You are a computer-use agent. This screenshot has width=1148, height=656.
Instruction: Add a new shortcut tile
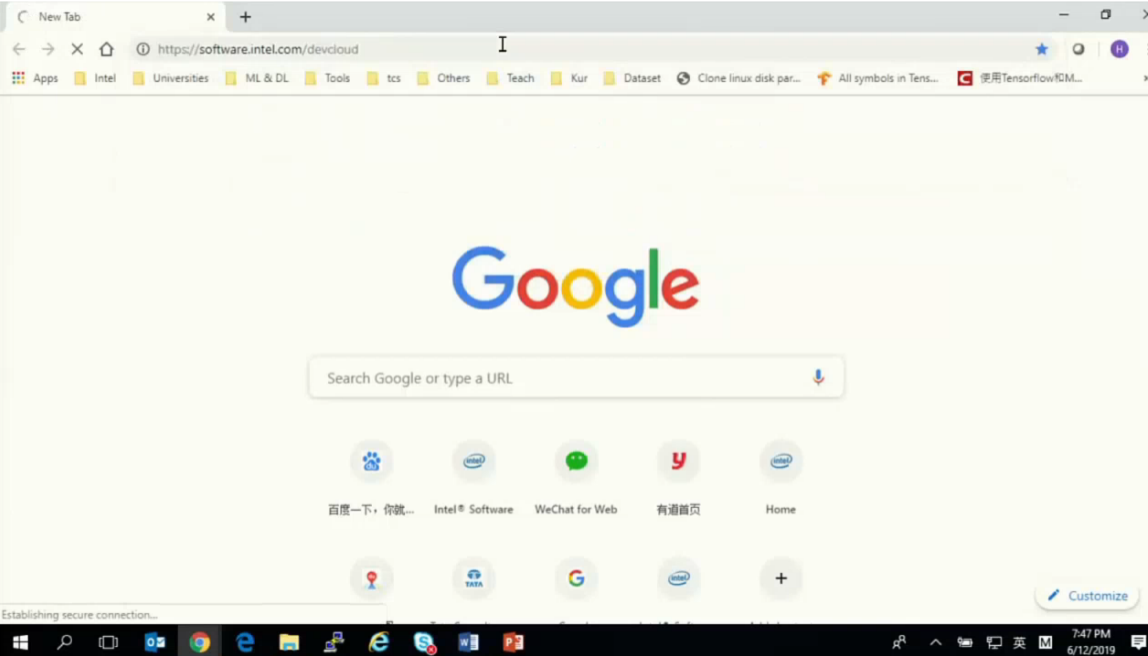(x=781, y=578)
